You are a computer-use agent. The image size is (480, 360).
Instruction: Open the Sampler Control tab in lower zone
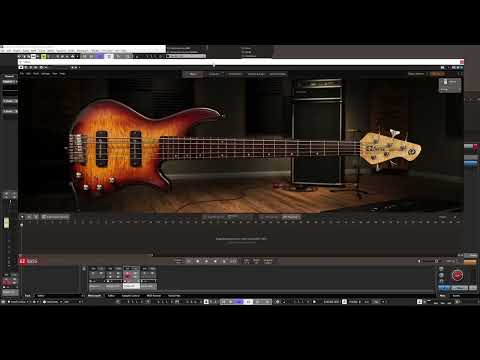click(x=130, y=296)
